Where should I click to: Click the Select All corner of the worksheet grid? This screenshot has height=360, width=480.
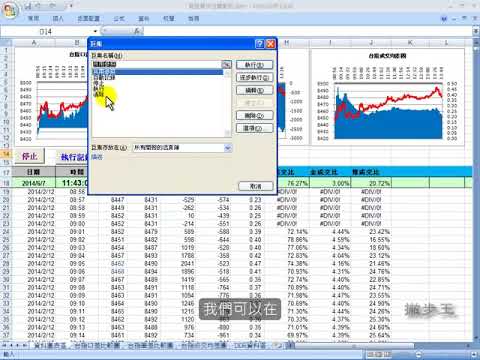(6, 43)
